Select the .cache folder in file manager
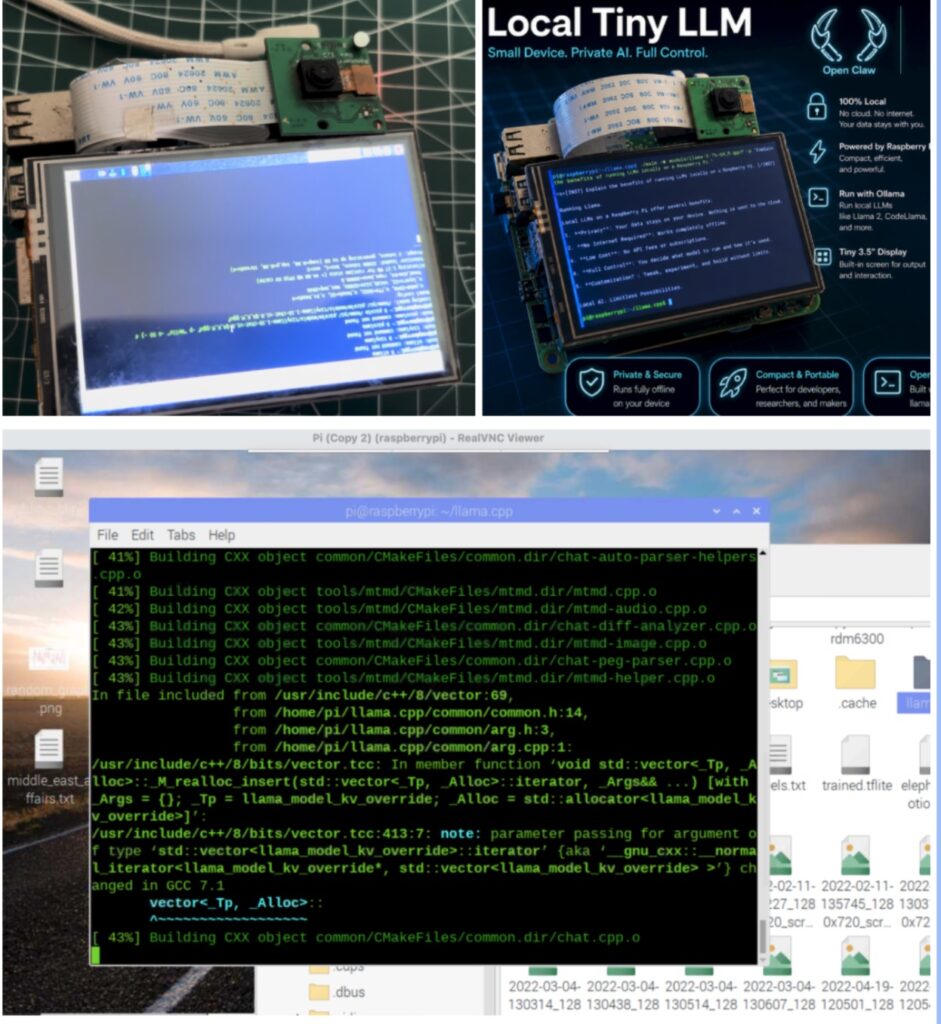941x1024 pixels. pyautogui.click(x=855, y=673)
